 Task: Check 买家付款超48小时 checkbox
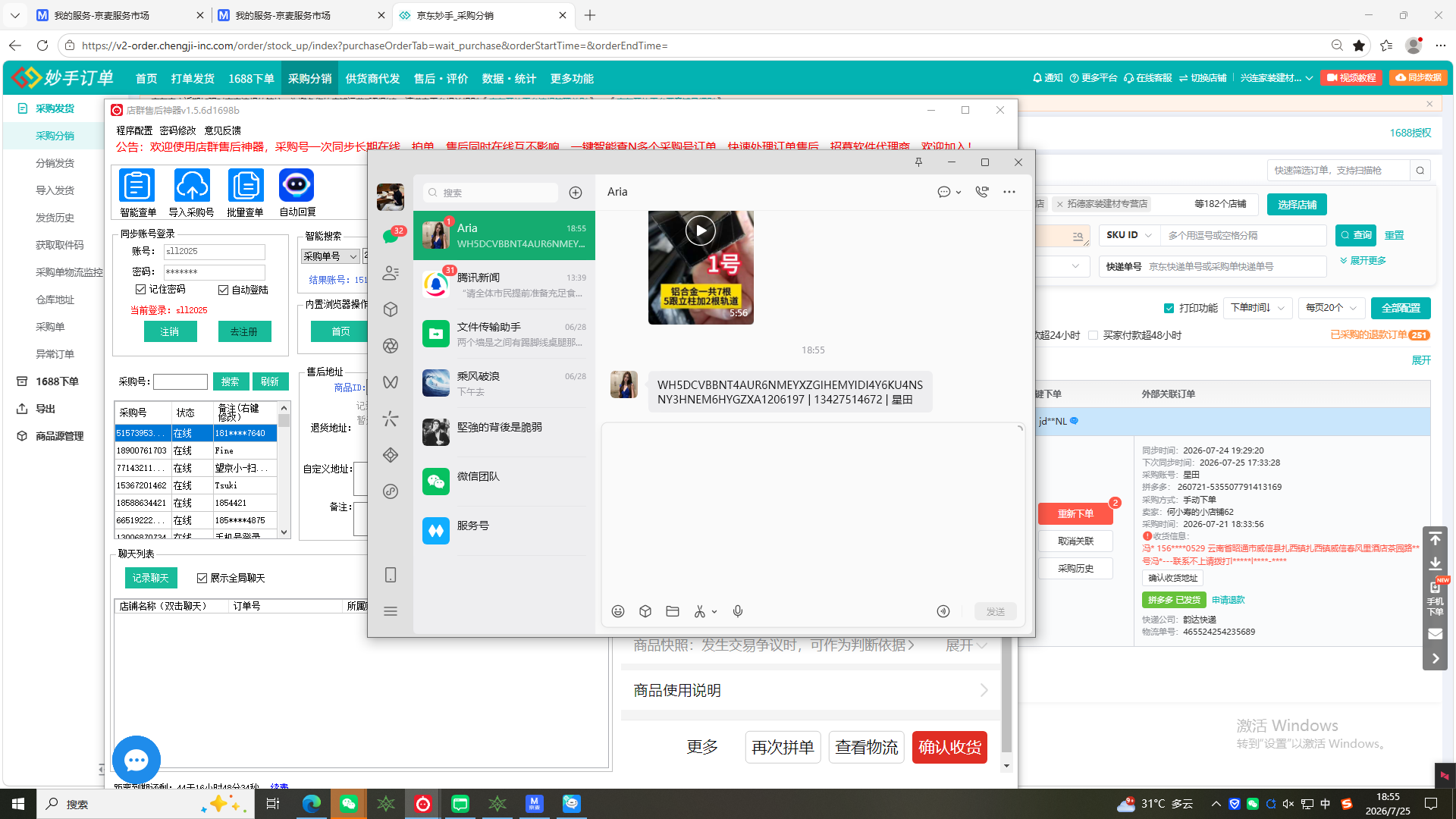[x=1093, y=335]
